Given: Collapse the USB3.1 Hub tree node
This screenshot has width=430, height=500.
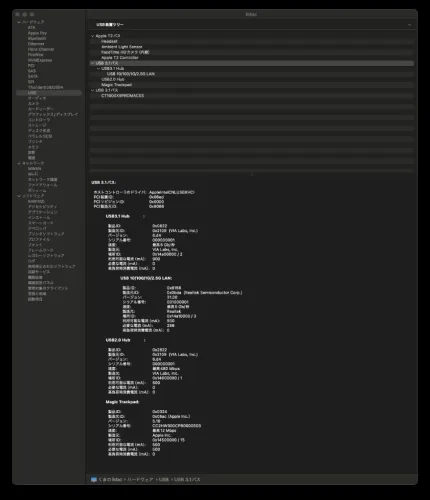Looking at the screenshot, I should tap(98, 68).
